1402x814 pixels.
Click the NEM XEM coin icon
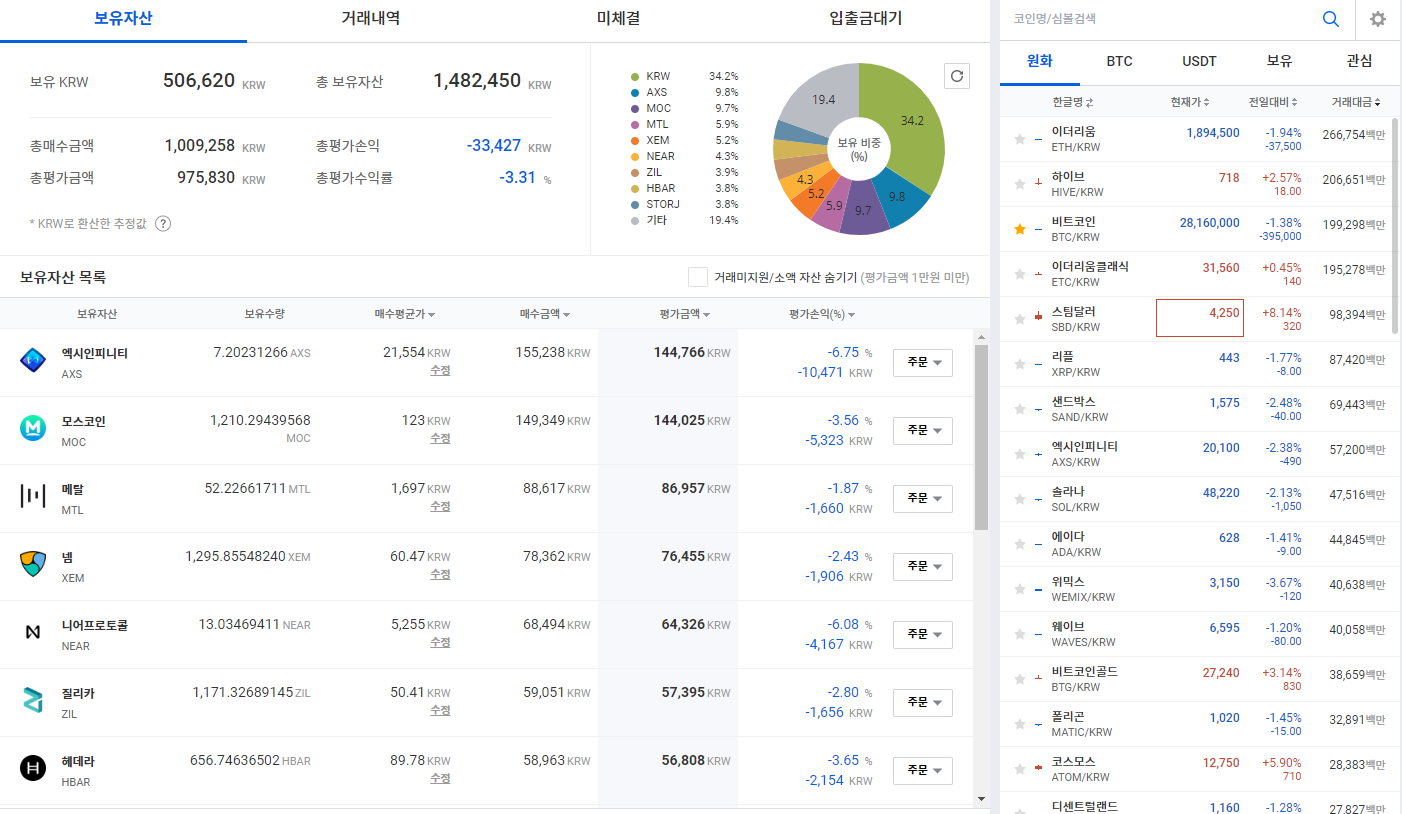pyautogui.click(x=33, y=565)
